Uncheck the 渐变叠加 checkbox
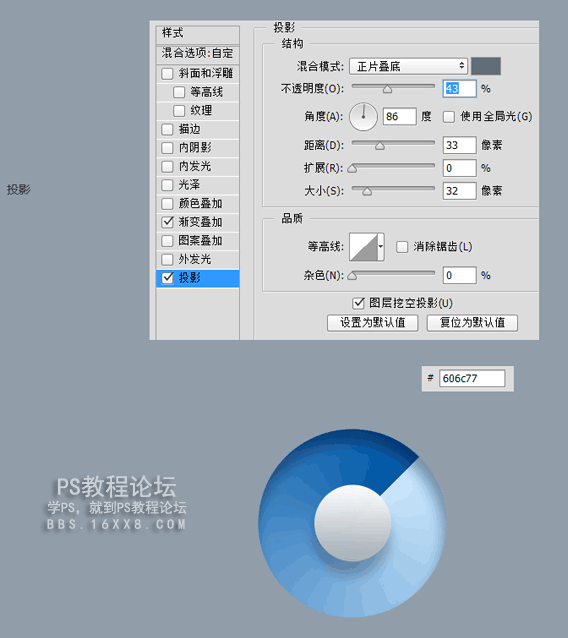The image size is (568, 638). [167, 222]
